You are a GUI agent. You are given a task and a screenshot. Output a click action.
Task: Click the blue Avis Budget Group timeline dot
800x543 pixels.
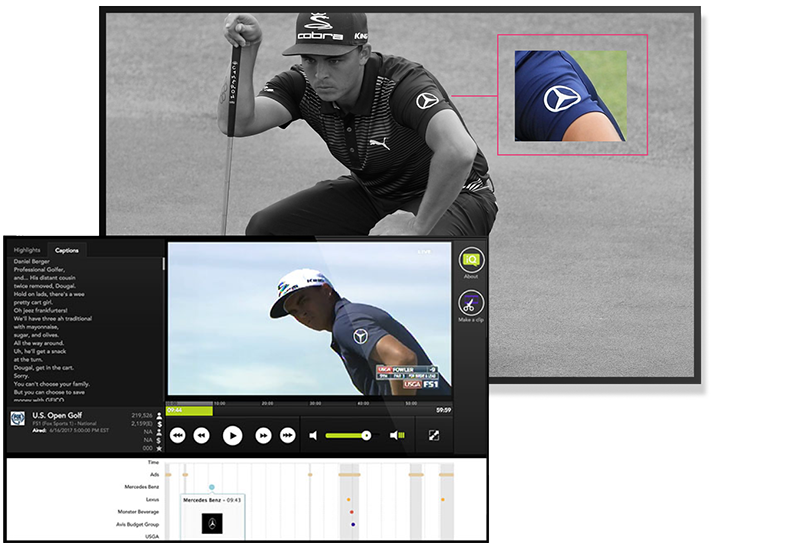click(x=353, y=524)
